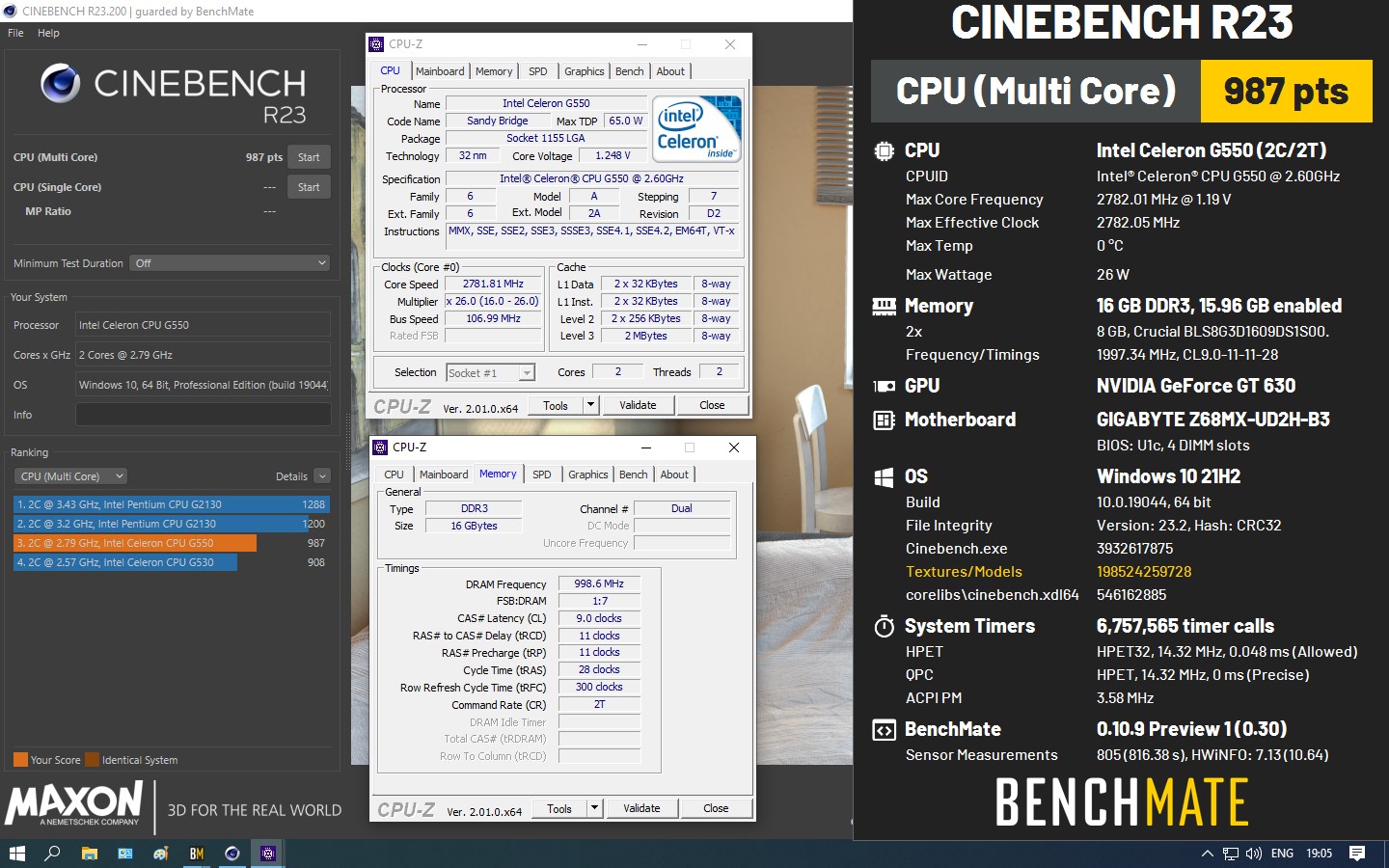Select the Pentium G2130 3.2 GHz ranking row

(172, 524)
